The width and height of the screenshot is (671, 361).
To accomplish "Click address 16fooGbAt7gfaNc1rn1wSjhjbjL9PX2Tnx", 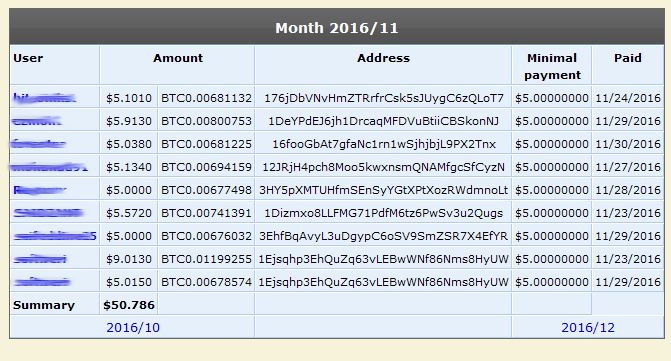I will 384,145.
